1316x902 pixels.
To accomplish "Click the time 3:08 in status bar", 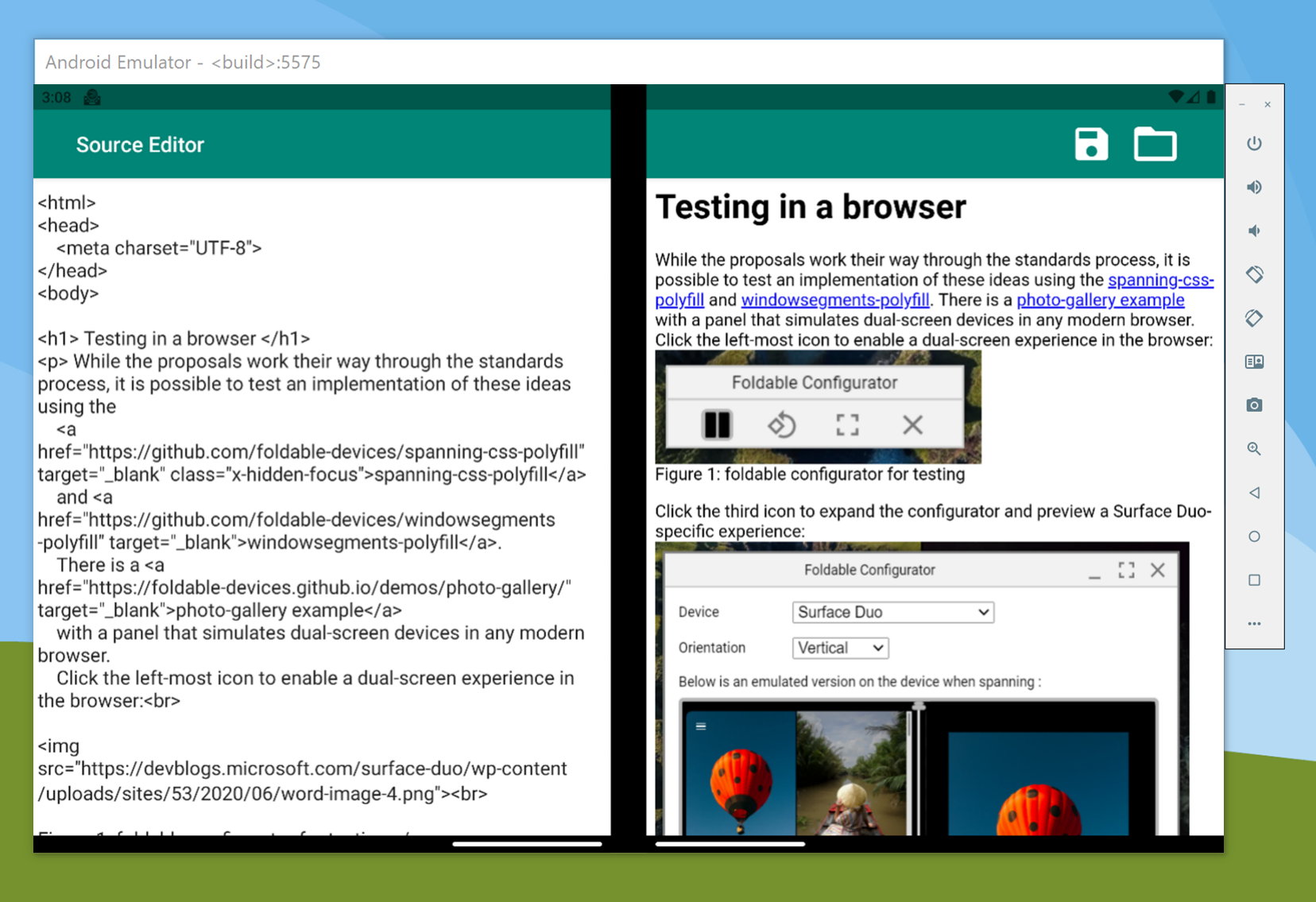I will point(56,98).
